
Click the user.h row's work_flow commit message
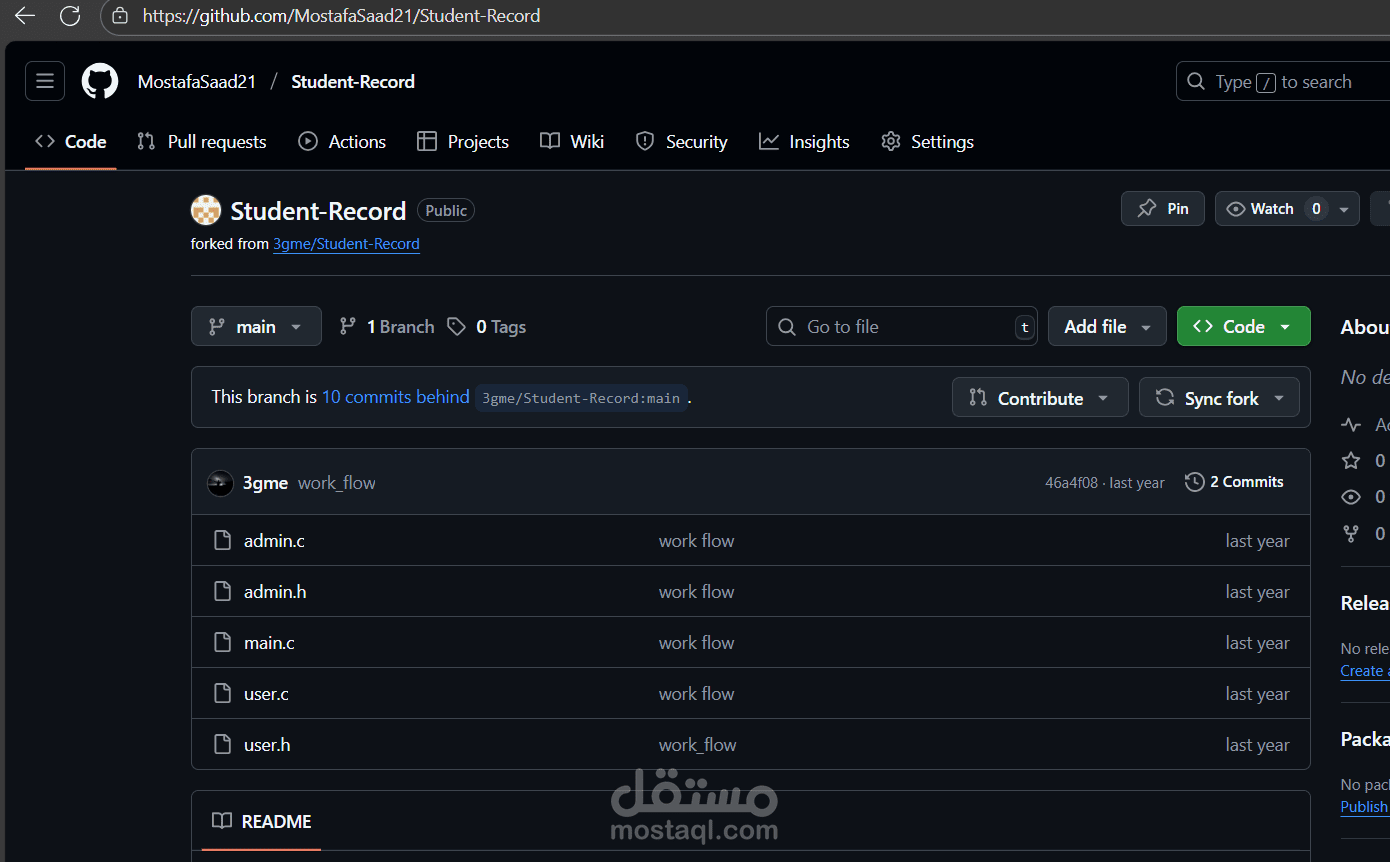[x=697, y=745]
